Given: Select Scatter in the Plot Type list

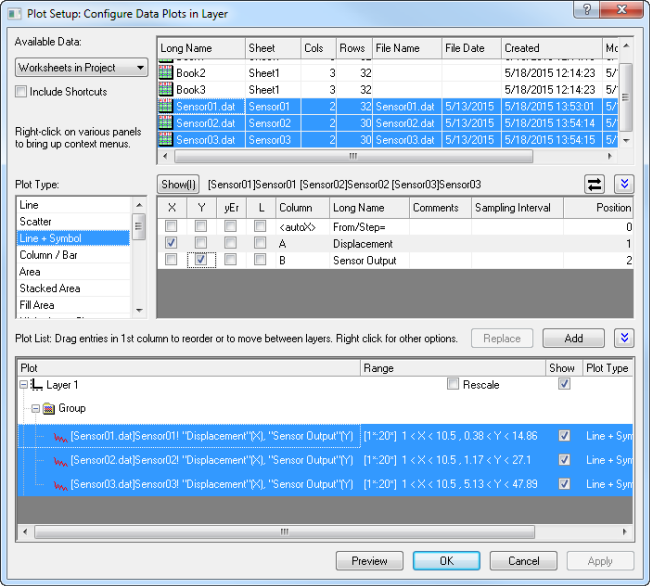Looking at the screenshot, I should coord(36,221).
